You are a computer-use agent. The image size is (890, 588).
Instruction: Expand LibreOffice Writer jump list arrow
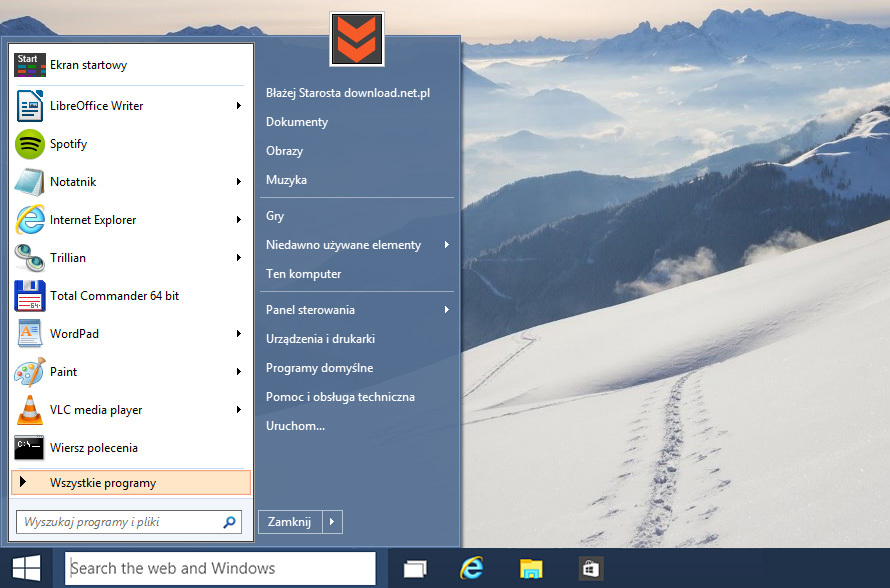click(x=239, y=106)
